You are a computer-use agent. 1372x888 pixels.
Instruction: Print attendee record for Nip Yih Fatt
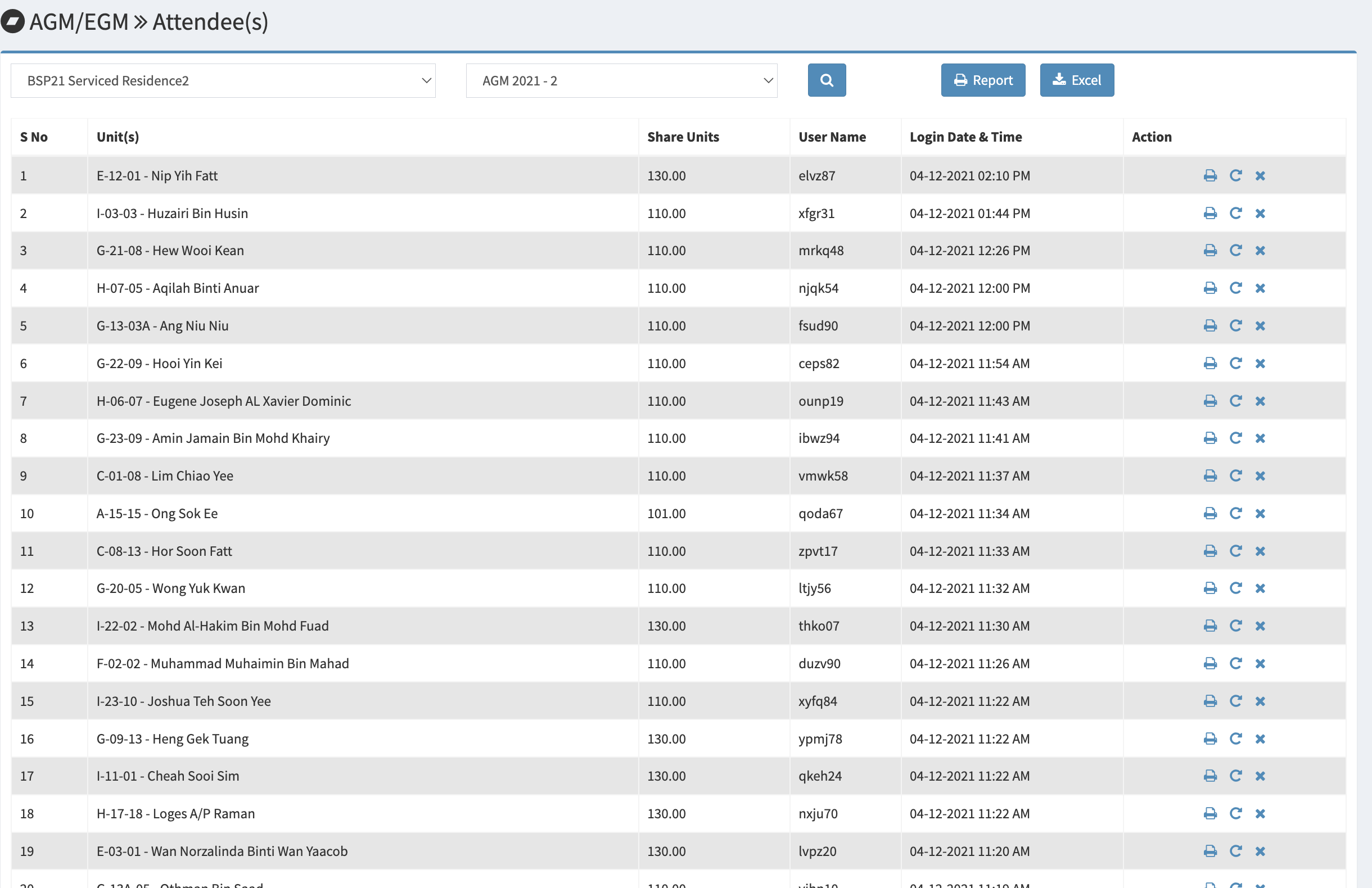click(x=1210, y=176)
